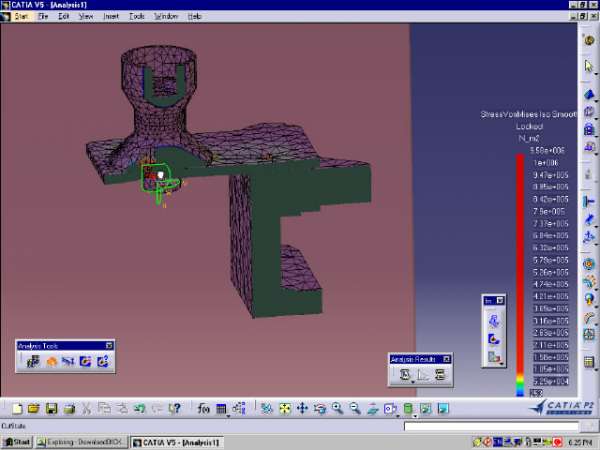Click CATIA V5 Analysis1 taskbar button
Screen dimensions: 600x450
tap(176, 442)
